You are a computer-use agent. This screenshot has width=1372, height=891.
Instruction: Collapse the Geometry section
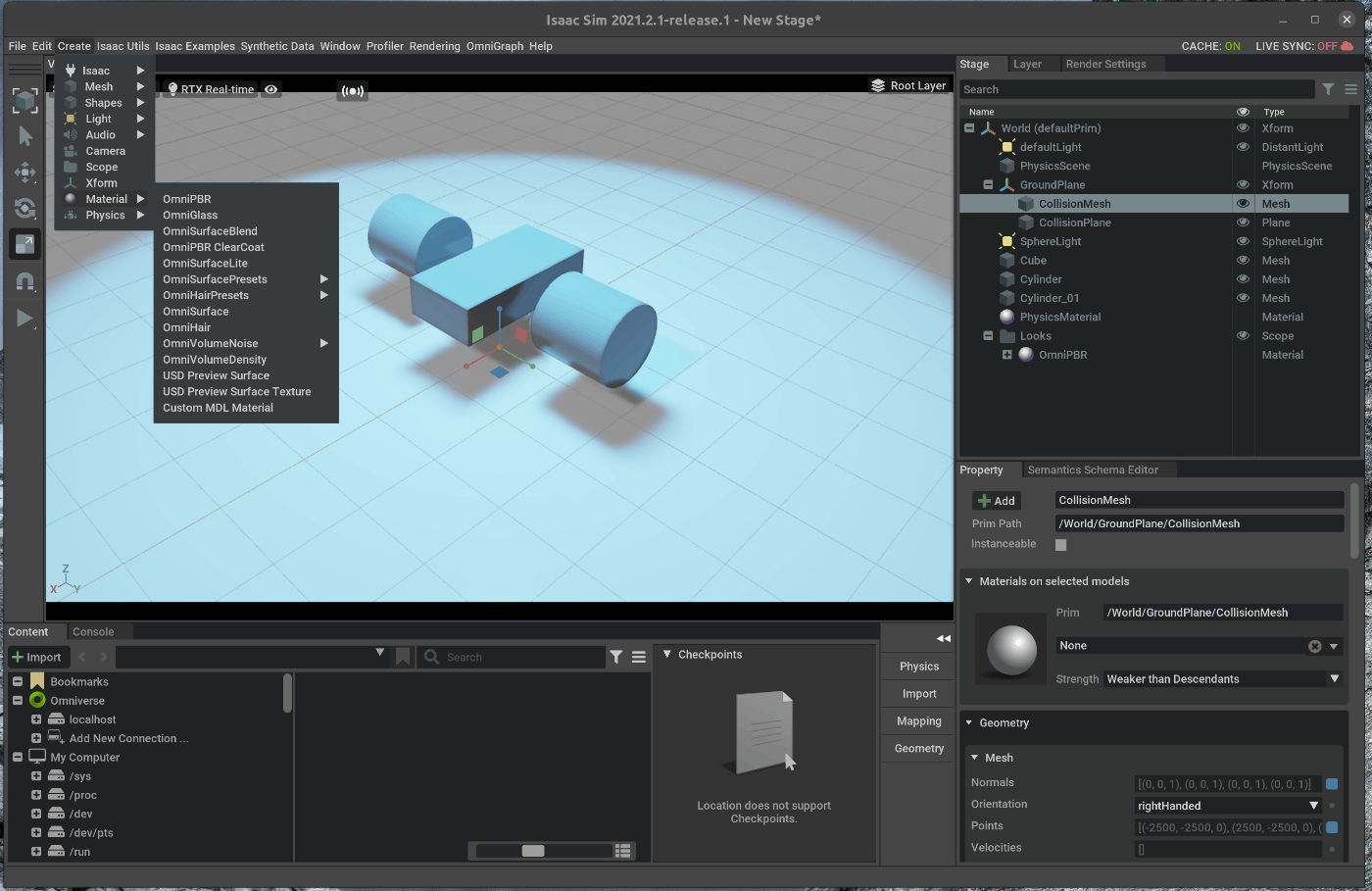tap(969, 723)
